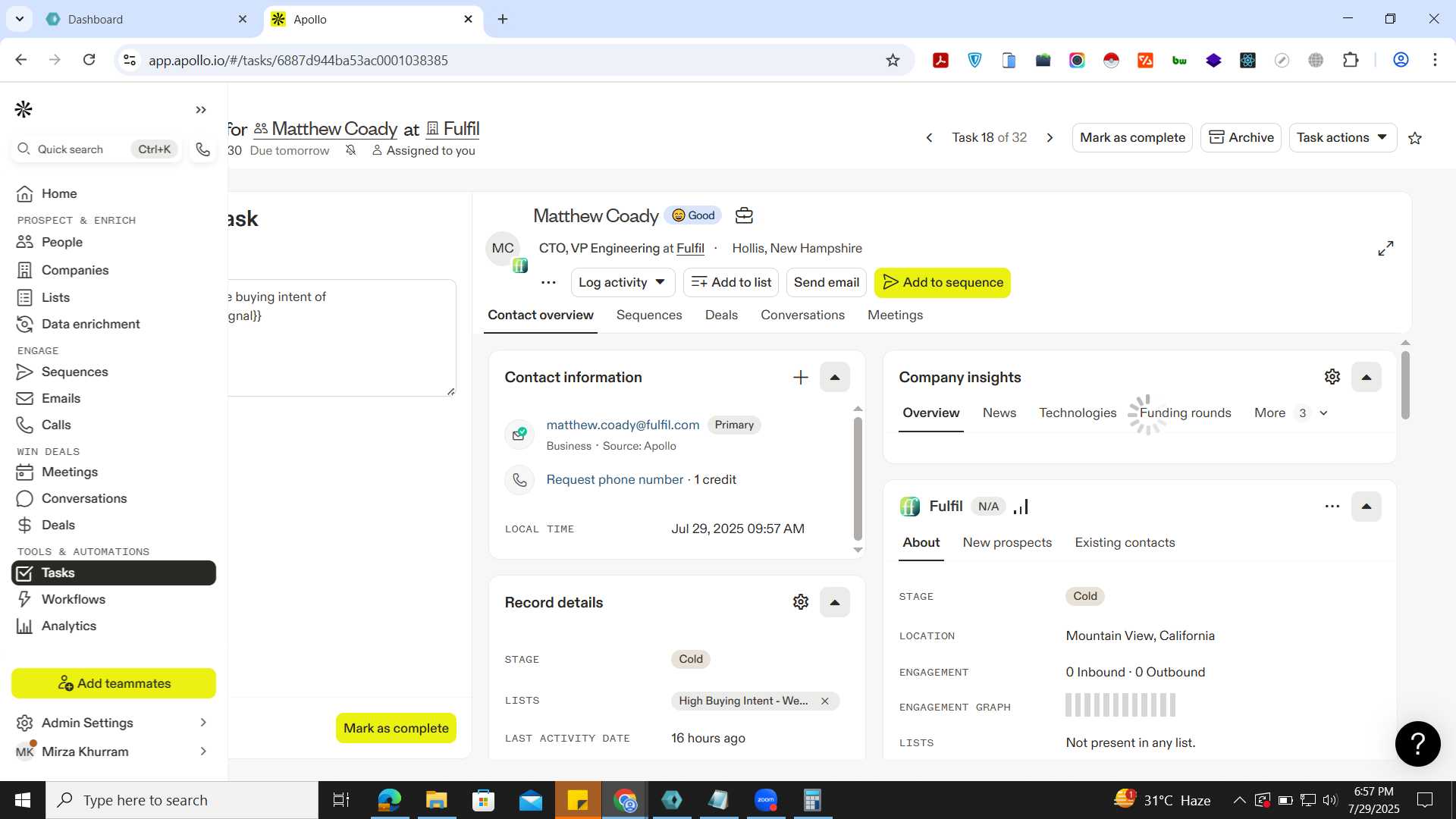The height and width of the screenshot is (819, 1456).
Task: Go to next task arrow
Action: tap(1050, 138)
